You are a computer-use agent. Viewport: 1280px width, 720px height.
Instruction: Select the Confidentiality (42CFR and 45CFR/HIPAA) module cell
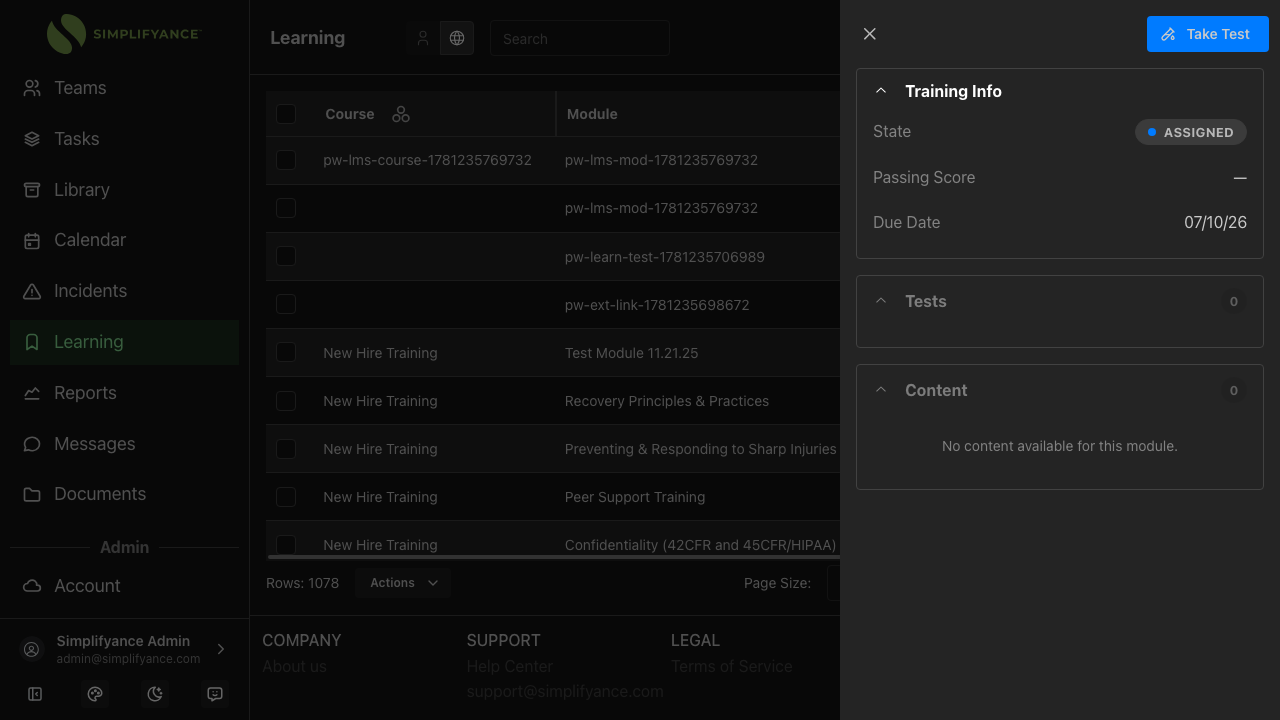[x=700, y=545]
